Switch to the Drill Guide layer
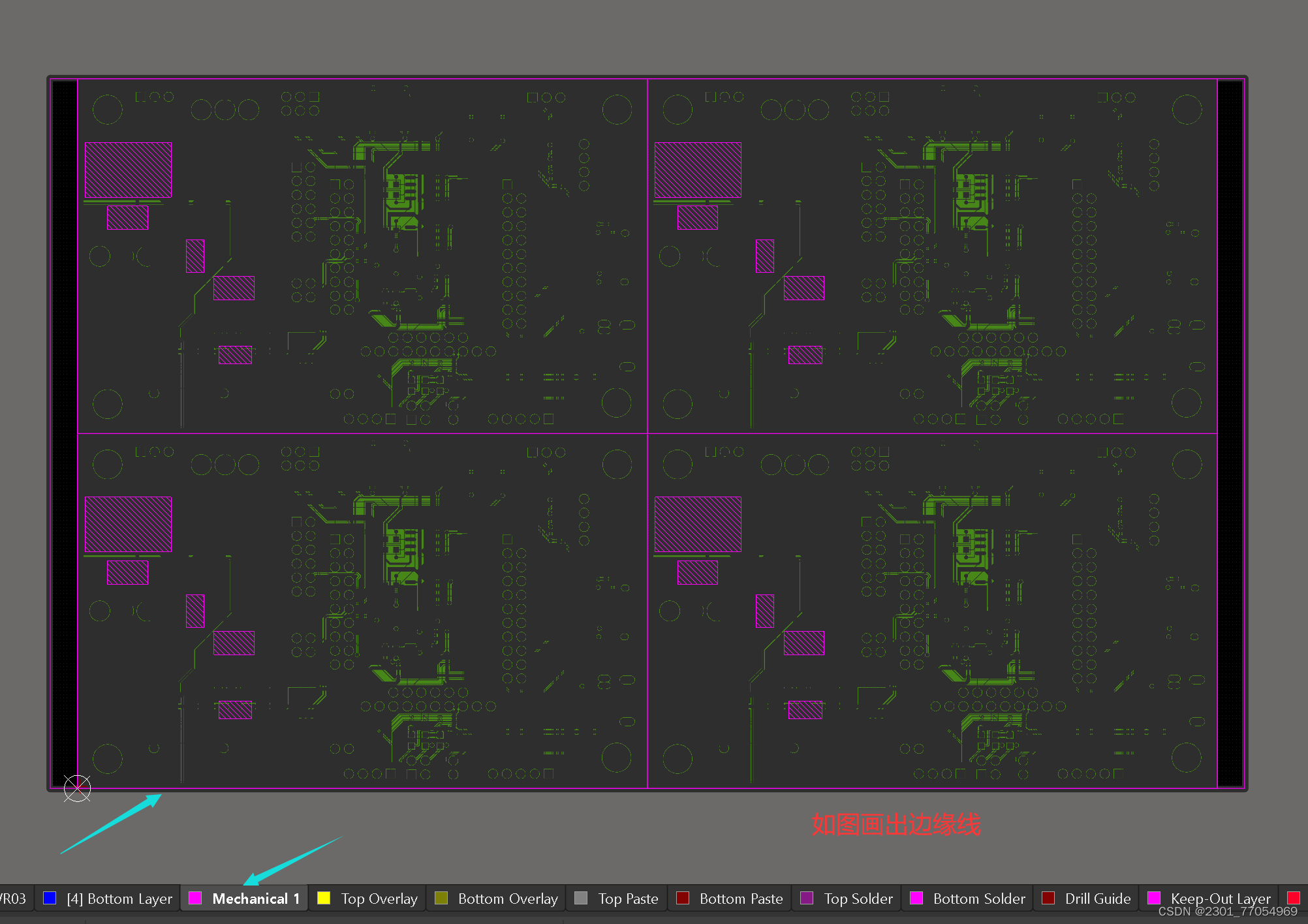The image size is (1308, 924). point(1097,899)
